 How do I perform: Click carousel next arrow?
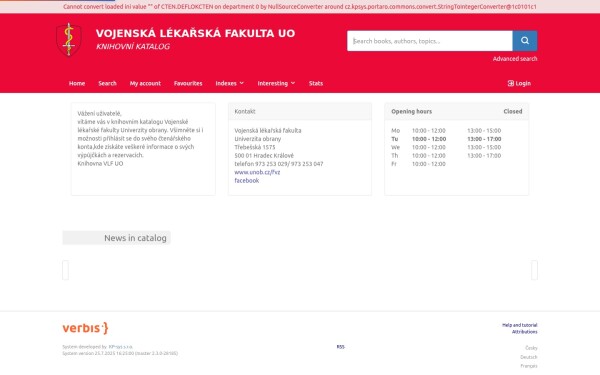(534, 270)
